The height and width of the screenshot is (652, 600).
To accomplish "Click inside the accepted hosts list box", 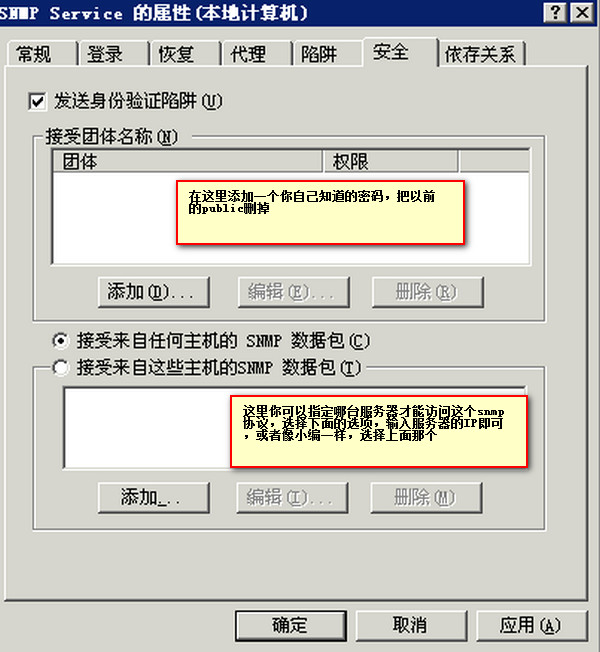I will (x=147, y=428).
